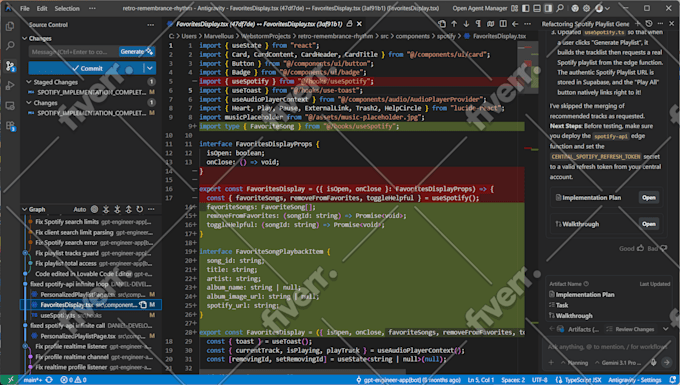The height and width of the screenshot is (385, 680).
Task: Collapse artifacts panel chevron
Action: click(x=666, y=330)
